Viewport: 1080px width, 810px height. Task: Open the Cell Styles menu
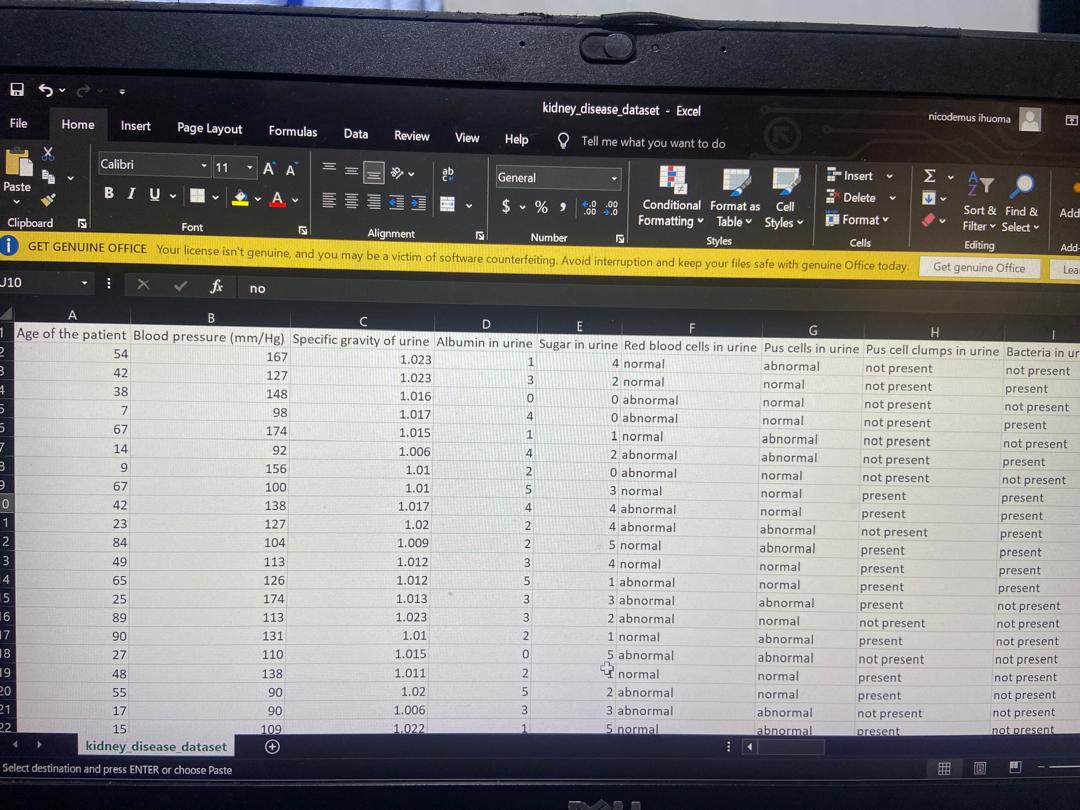coord(785,200)
